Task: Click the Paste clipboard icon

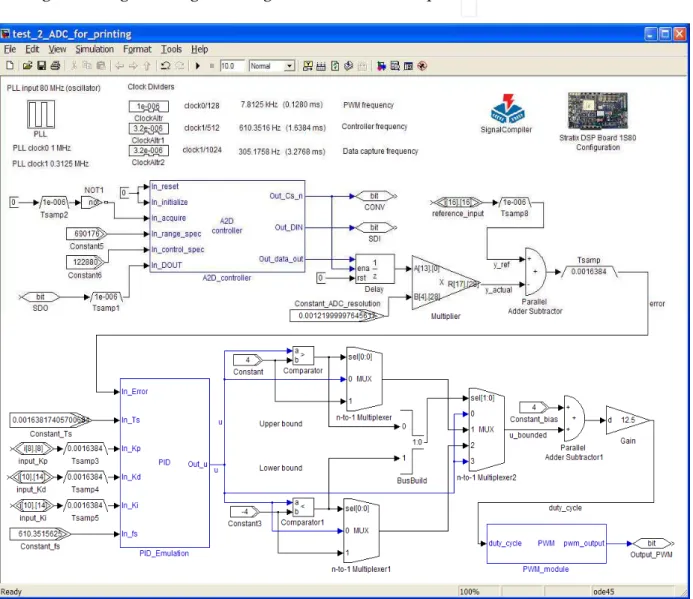Action: (x=101, y=66)
